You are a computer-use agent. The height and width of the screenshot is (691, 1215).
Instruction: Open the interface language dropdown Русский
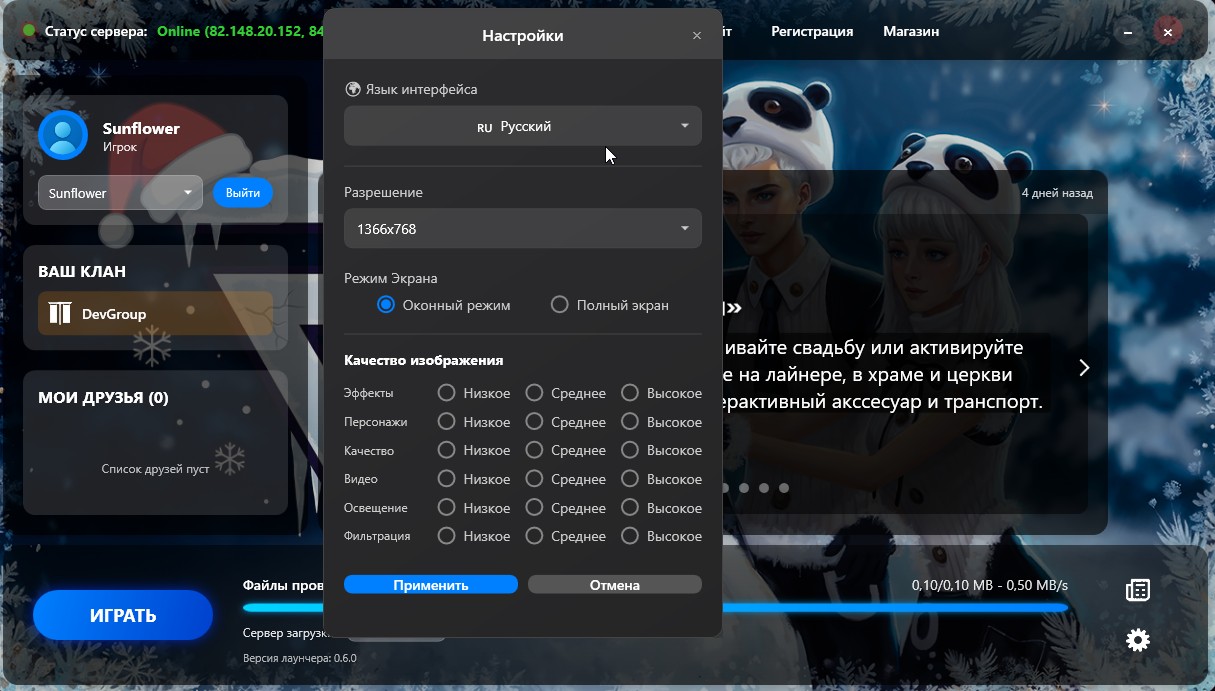tap(522, 127)
